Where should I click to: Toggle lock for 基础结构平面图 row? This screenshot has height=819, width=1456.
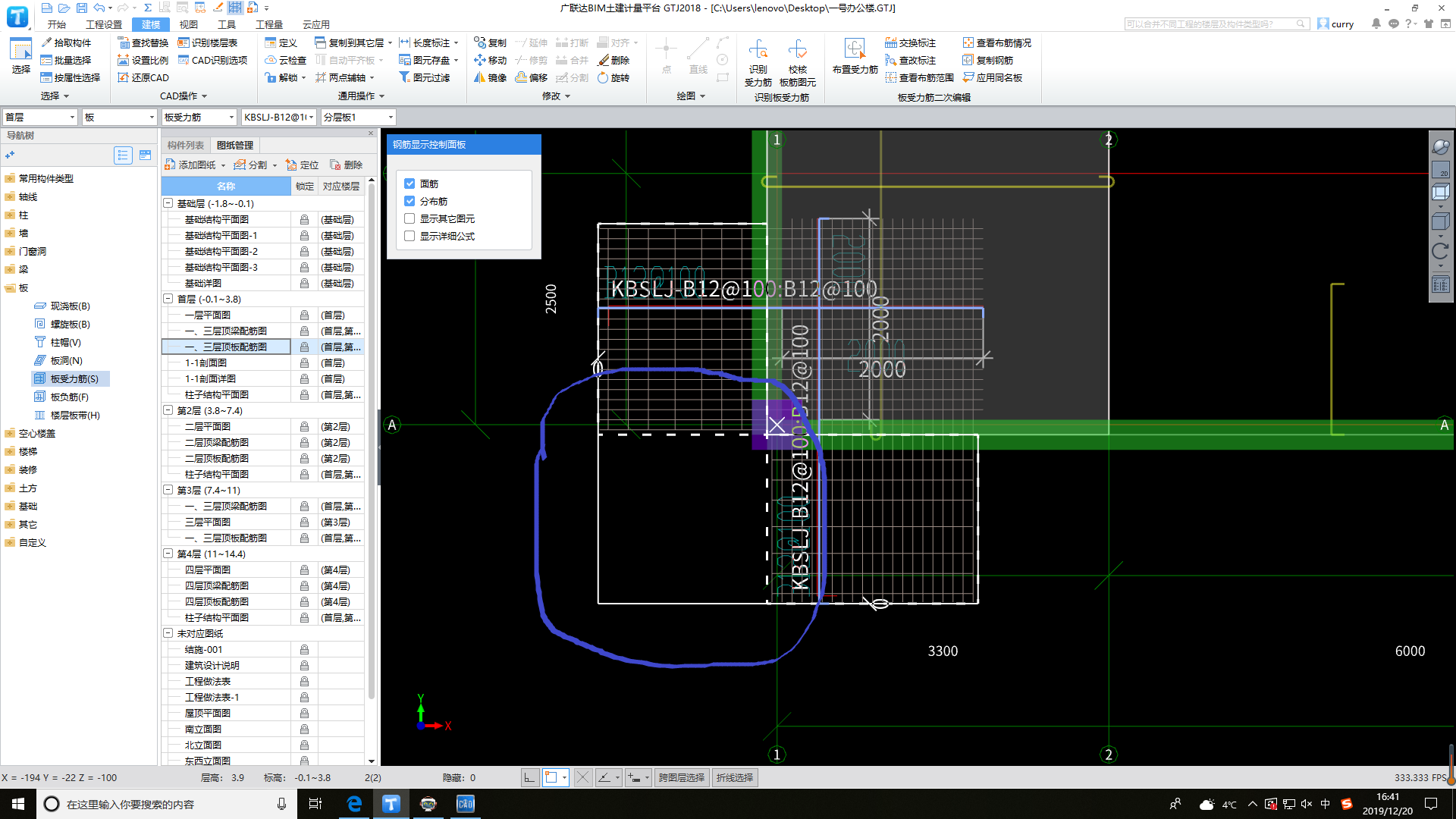tap(304, 219)
